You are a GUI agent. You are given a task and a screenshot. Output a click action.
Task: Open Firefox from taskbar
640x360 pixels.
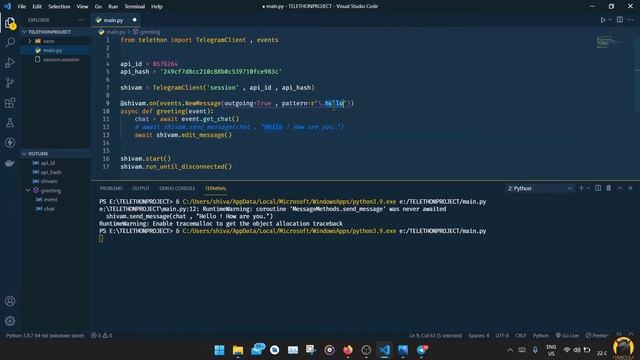(348, 350)
